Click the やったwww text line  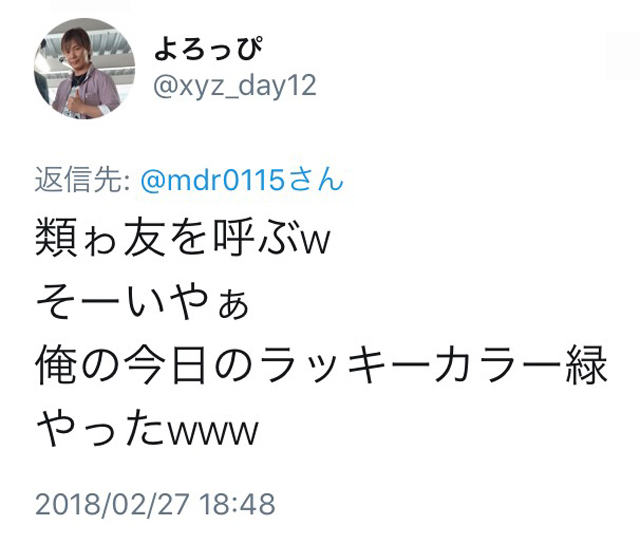point(148,428)
